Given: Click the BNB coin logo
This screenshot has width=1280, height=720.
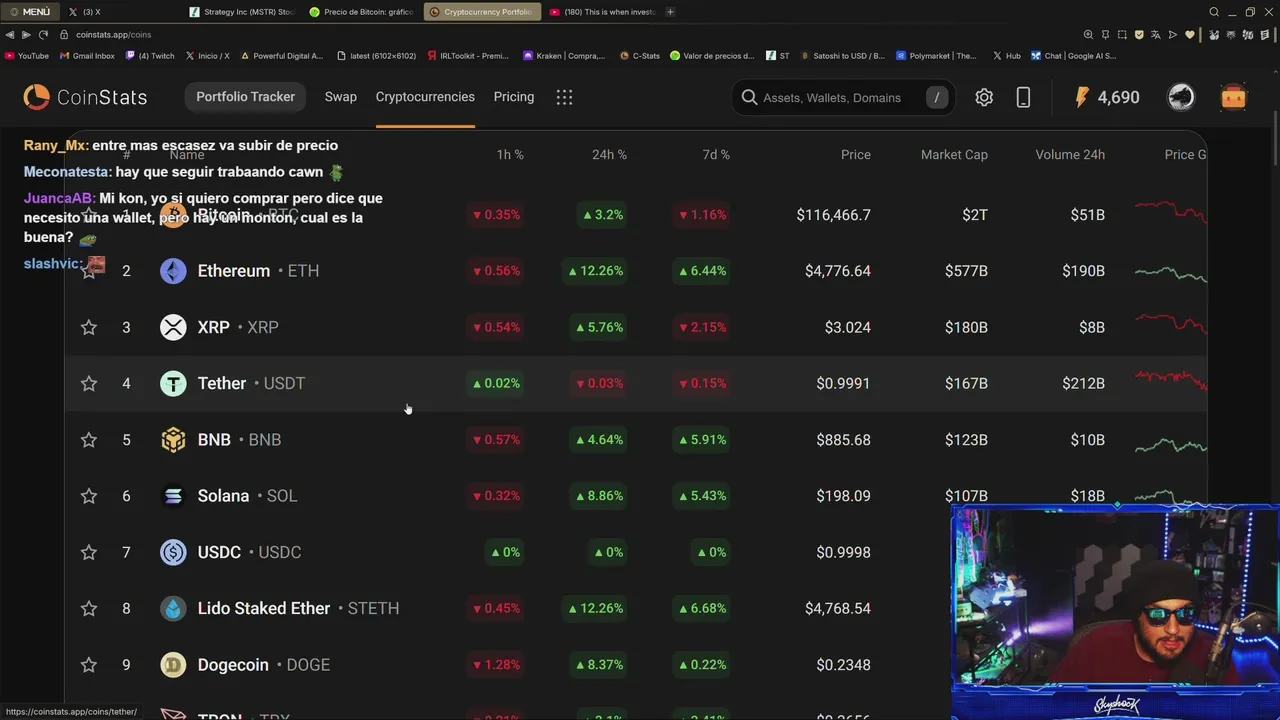Looking at the screenshot, I should 173,440.
